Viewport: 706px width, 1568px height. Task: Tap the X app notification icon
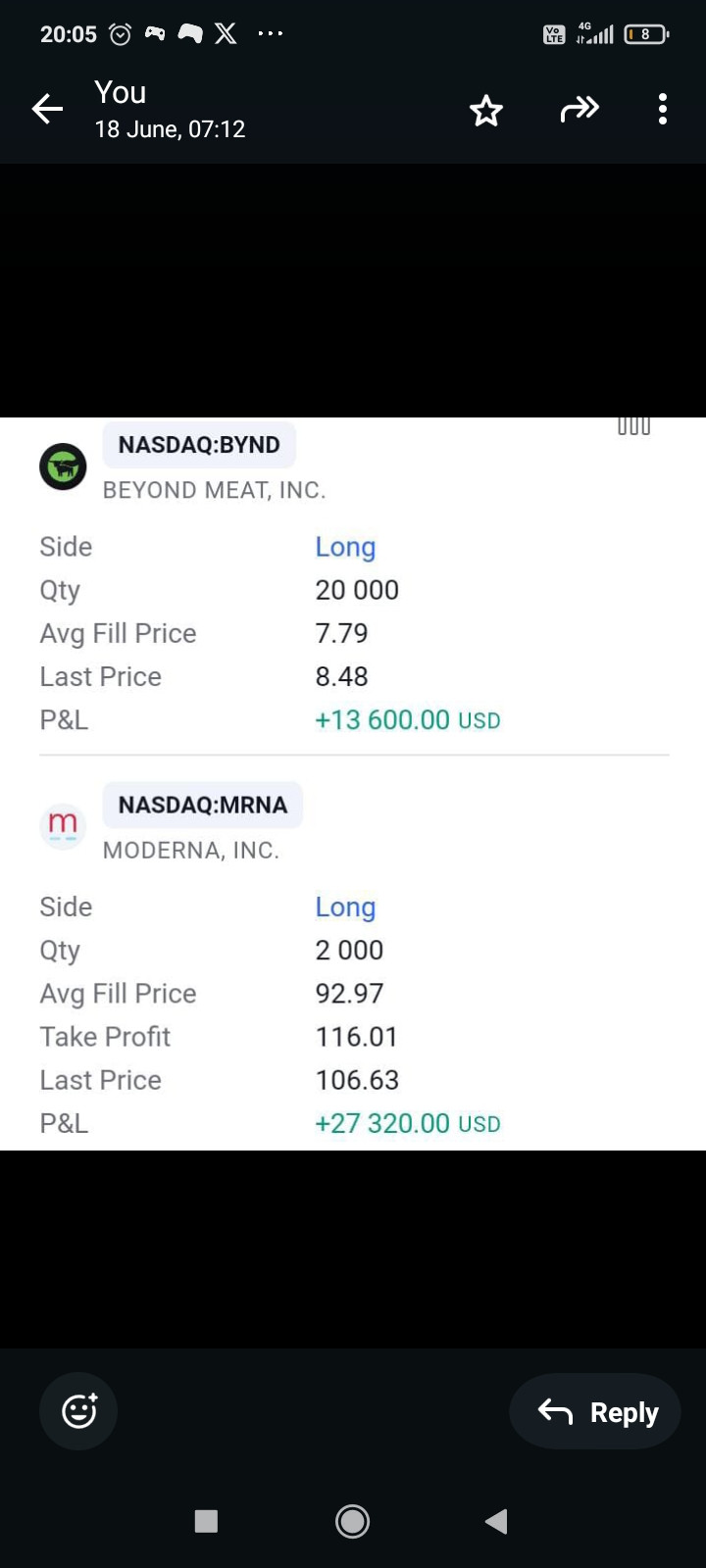click(226, 34)
